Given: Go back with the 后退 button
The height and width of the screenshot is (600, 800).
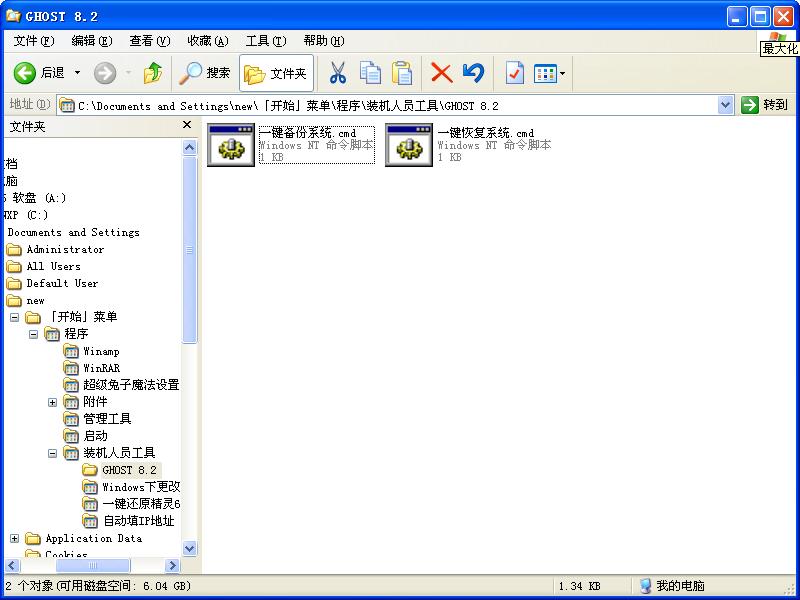Looking at the screenshot, I should point(39,73).
